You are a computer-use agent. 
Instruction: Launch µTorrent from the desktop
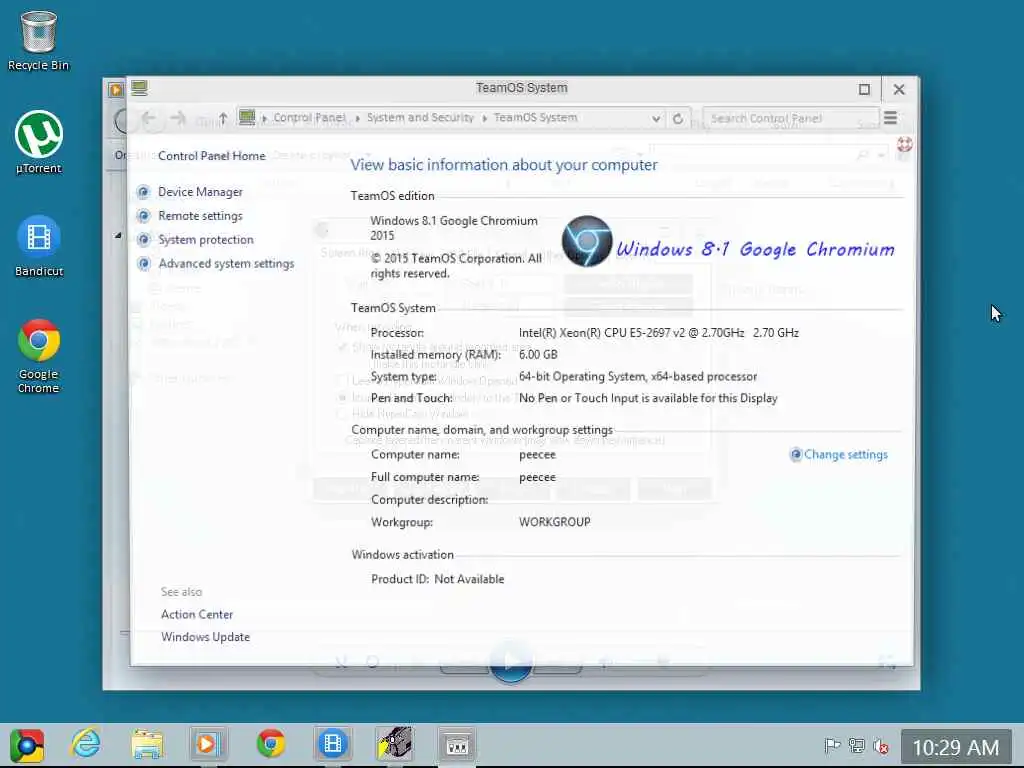[39, 142]
